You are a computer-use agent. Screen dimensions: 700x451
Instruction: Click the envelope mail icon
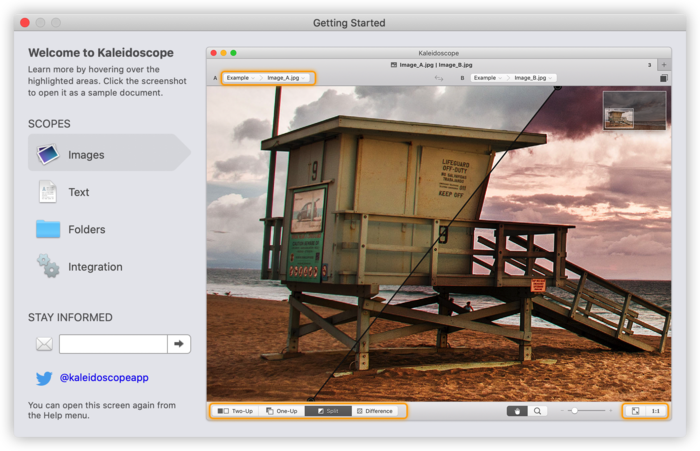click(x=44, y=344)
